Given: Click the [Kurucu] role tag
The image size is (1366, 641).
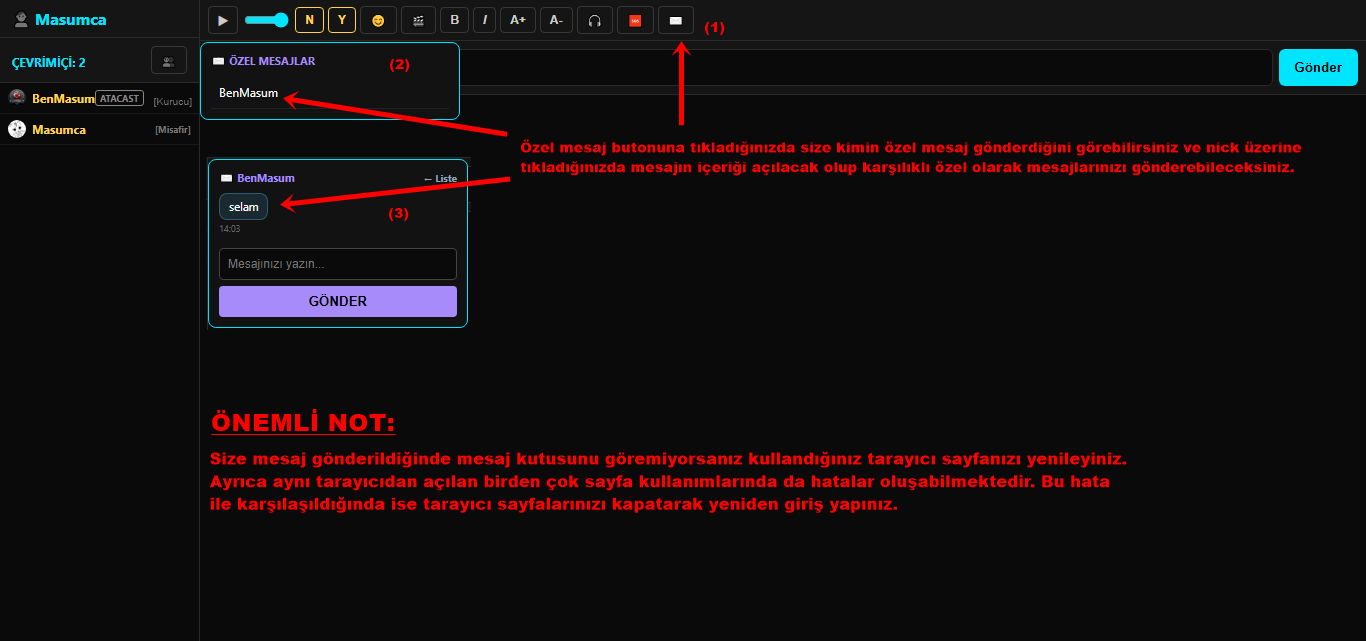Looking at the screenshot, I should pyautogui.click(x=172, y=102).
